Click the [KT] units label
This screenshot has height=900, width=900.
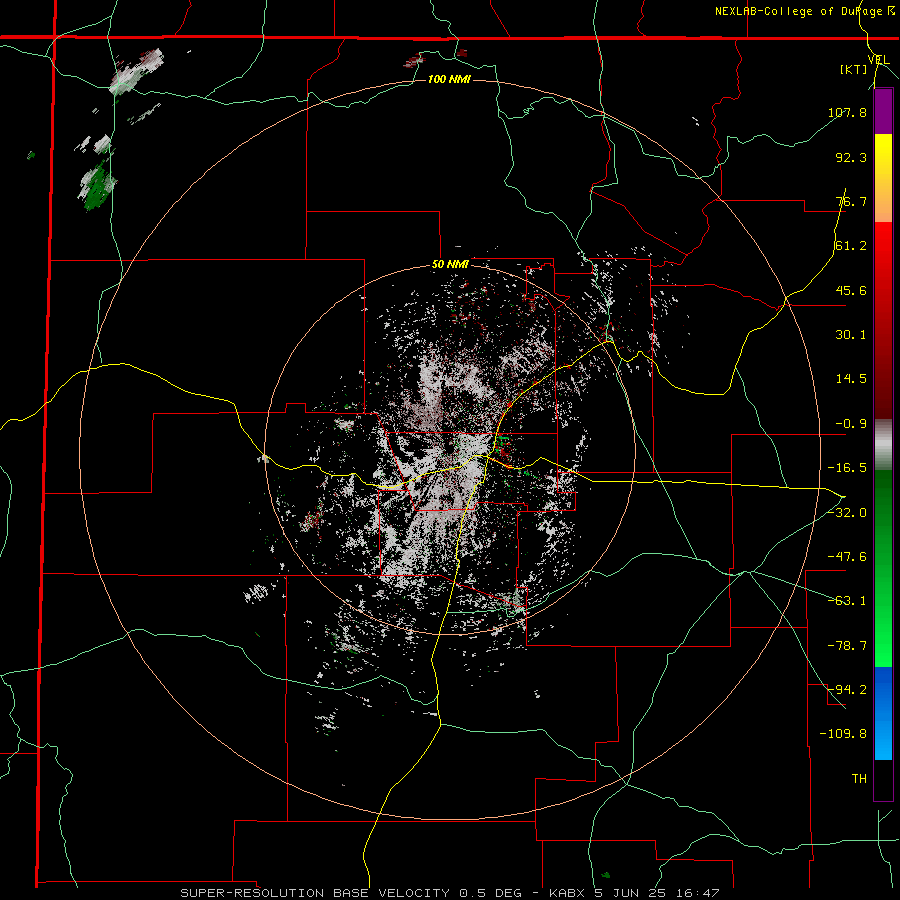pyautogui.click(x=853, y=69)
